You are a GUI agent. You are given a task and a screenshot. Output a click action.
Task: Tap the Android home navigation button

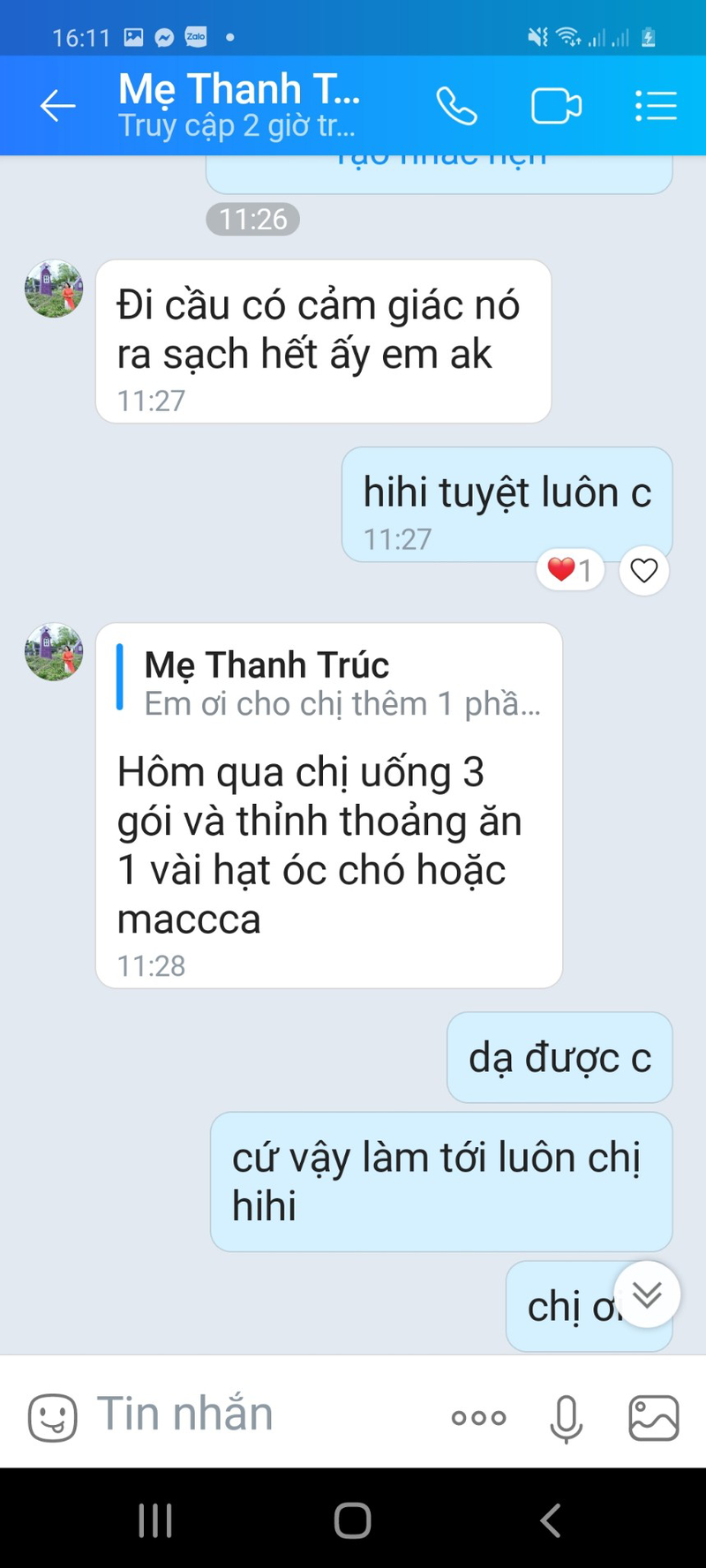click(352, 1520)
